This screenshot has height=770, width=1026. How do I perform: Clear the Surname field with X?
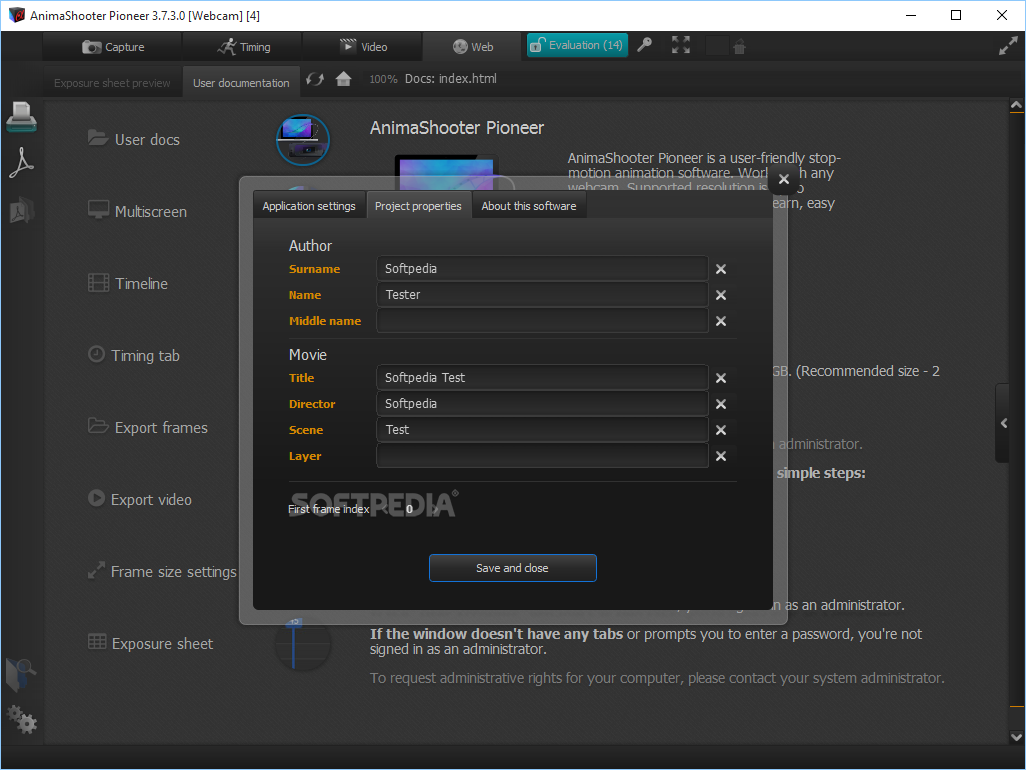point(720,269)
